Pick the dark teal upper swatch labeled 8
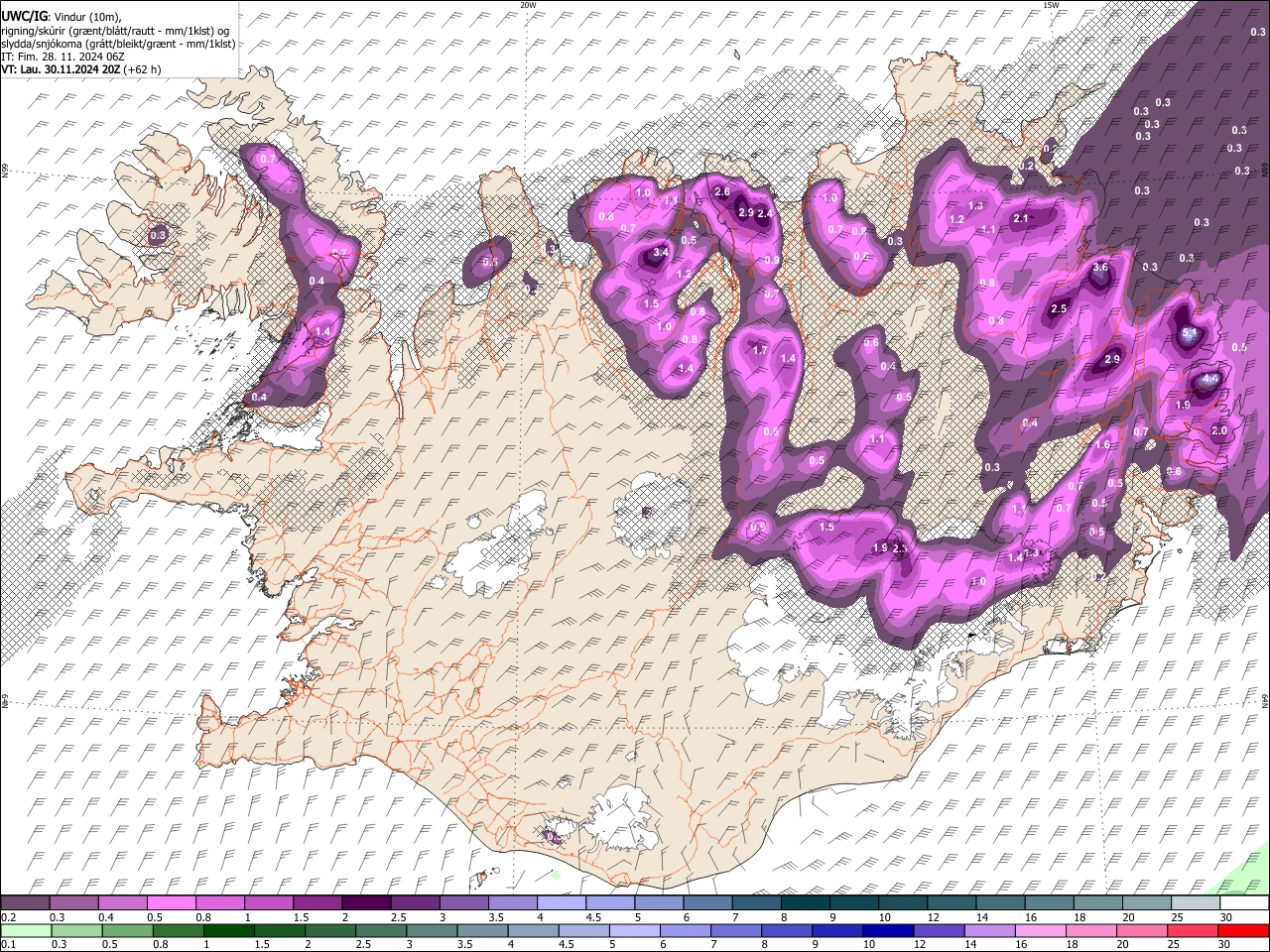1270x952 pixels. point(806,903)
